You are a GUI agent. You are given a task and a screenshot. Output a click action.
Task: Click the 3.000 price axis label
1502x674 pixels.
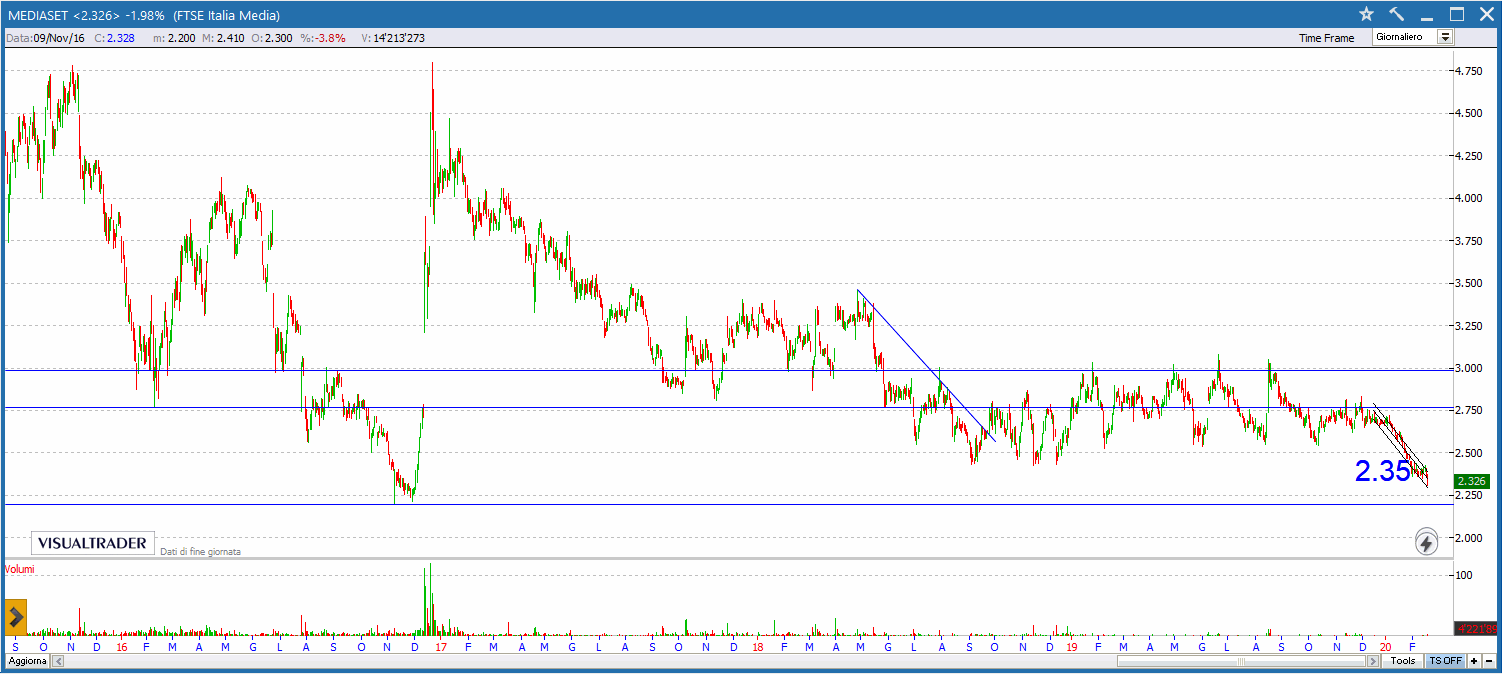tap(1469, 368)
